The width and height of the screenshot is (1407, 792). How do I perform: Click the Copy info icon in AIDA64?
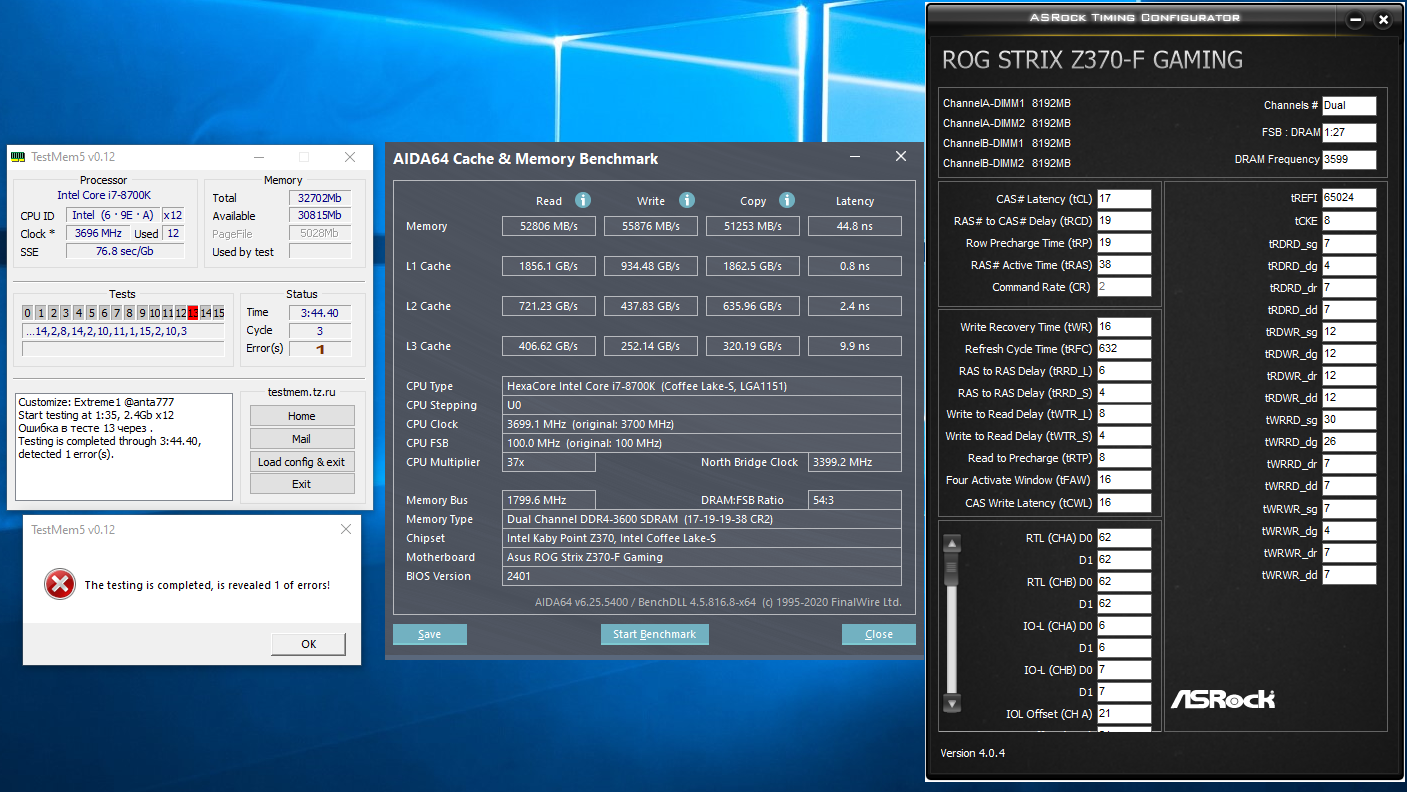(787, 200)
